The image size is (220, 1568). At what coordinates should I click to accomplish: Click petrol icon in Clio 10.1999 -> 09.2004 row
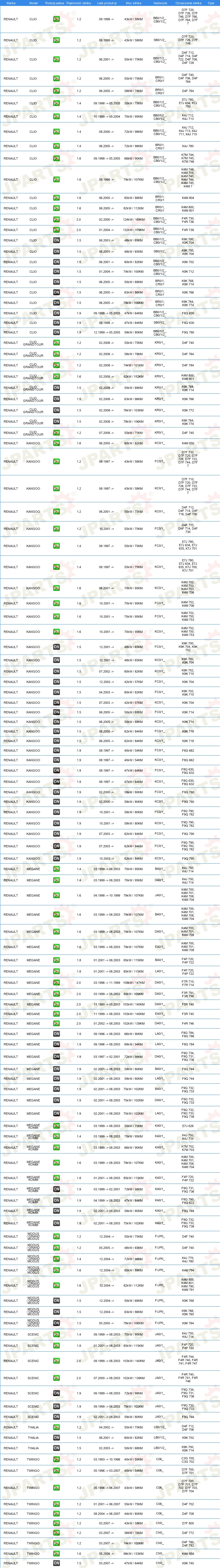[56, 116]
